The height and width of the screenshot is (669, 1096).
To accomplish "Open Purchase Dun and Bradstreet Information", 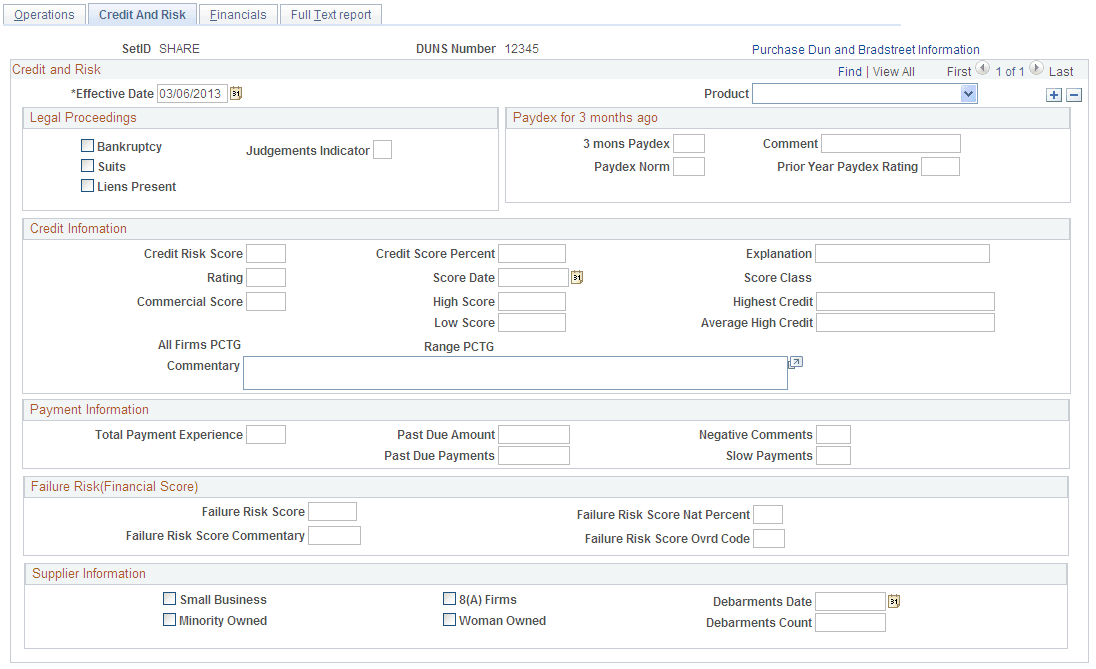I will [866, 48].
